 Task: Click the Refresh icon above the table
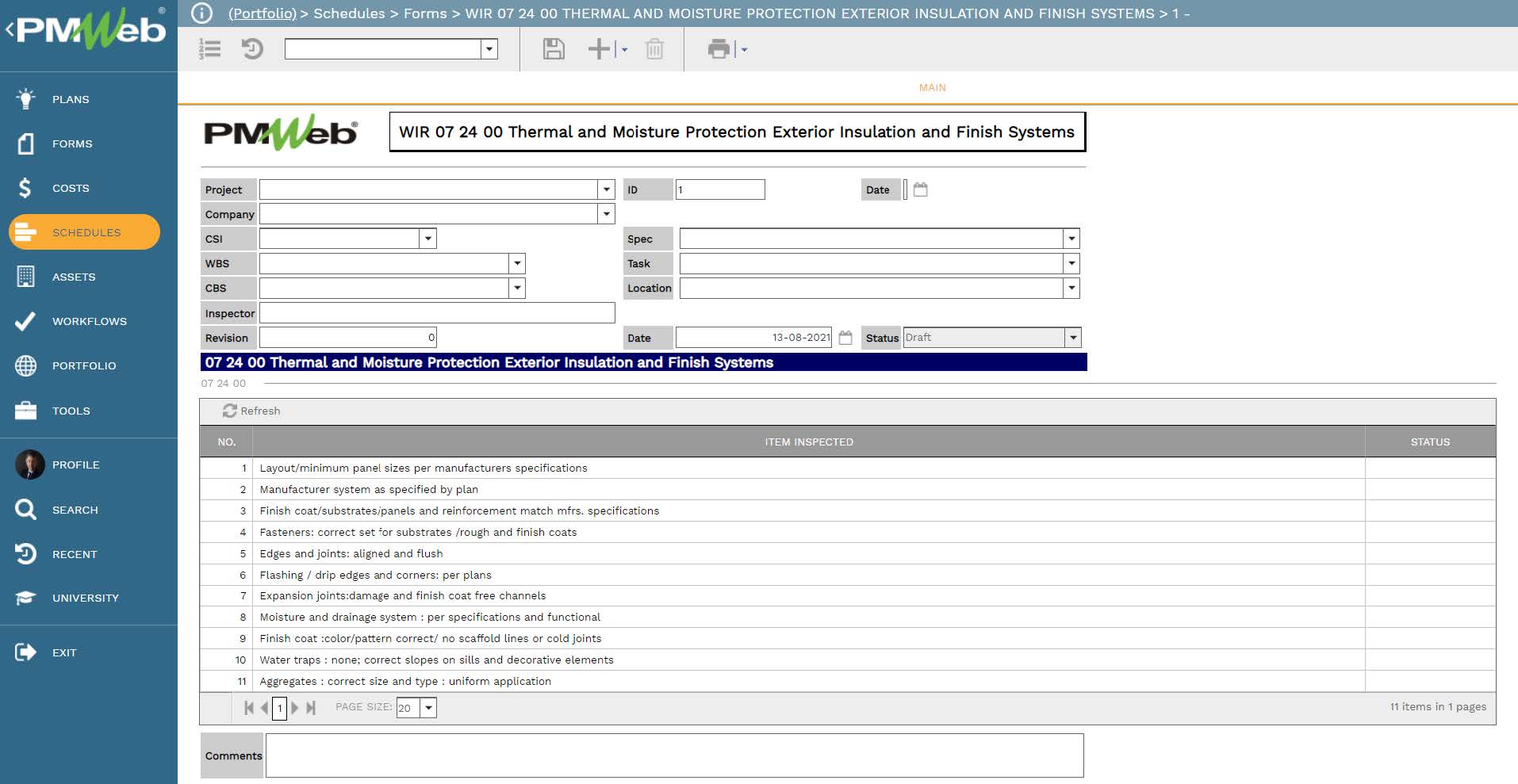(230, 411)
